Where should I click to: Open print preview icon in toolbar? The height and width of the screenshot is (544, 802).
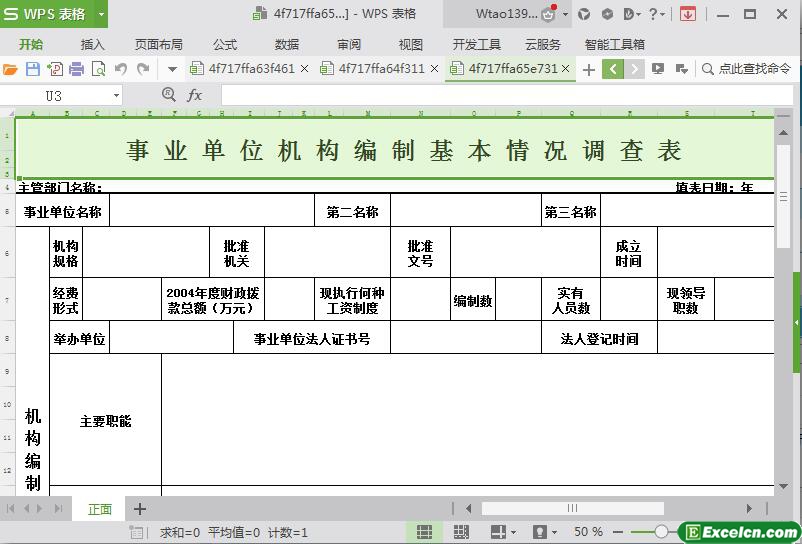pyautogui.click(x=98, y=69)
